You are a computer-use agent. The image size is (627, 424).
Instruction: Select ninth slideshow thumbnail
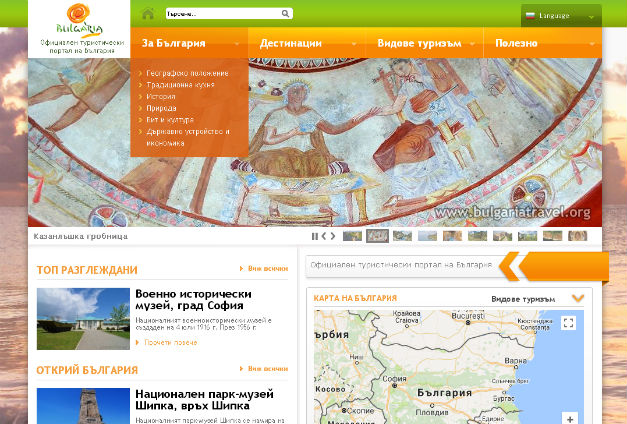click(x=552, y=236)
